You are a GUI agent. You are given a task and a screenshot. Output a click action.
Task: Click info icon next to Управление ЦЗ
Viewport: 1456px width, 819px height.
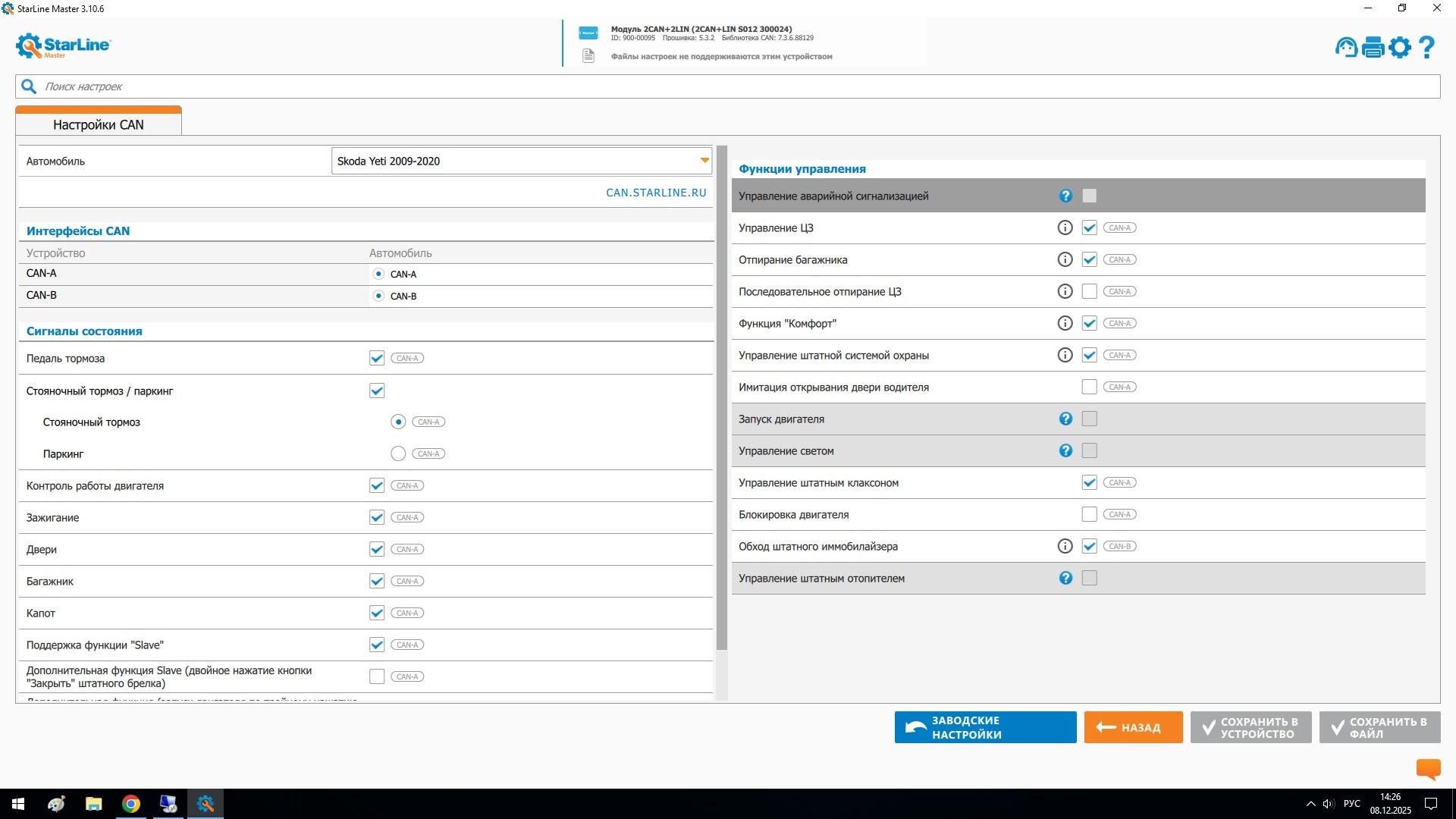(x=1065, y=227)
